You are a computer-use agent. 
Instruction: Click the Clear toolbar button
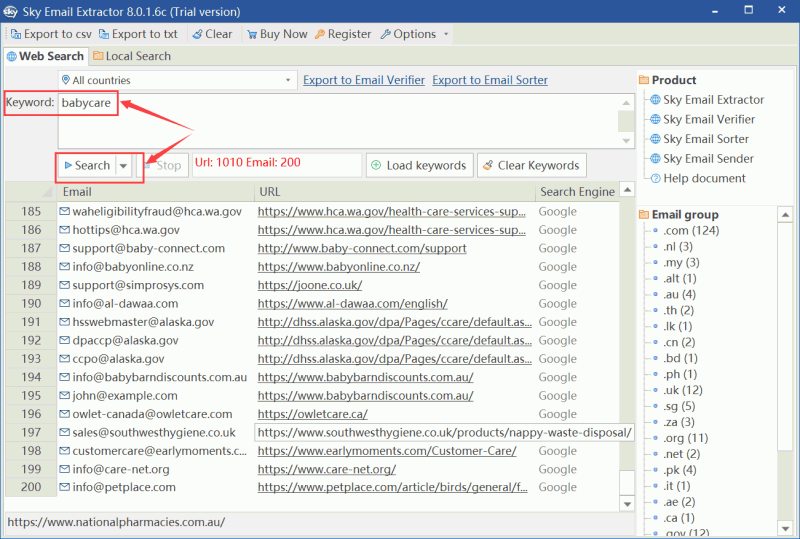[212, 34]
